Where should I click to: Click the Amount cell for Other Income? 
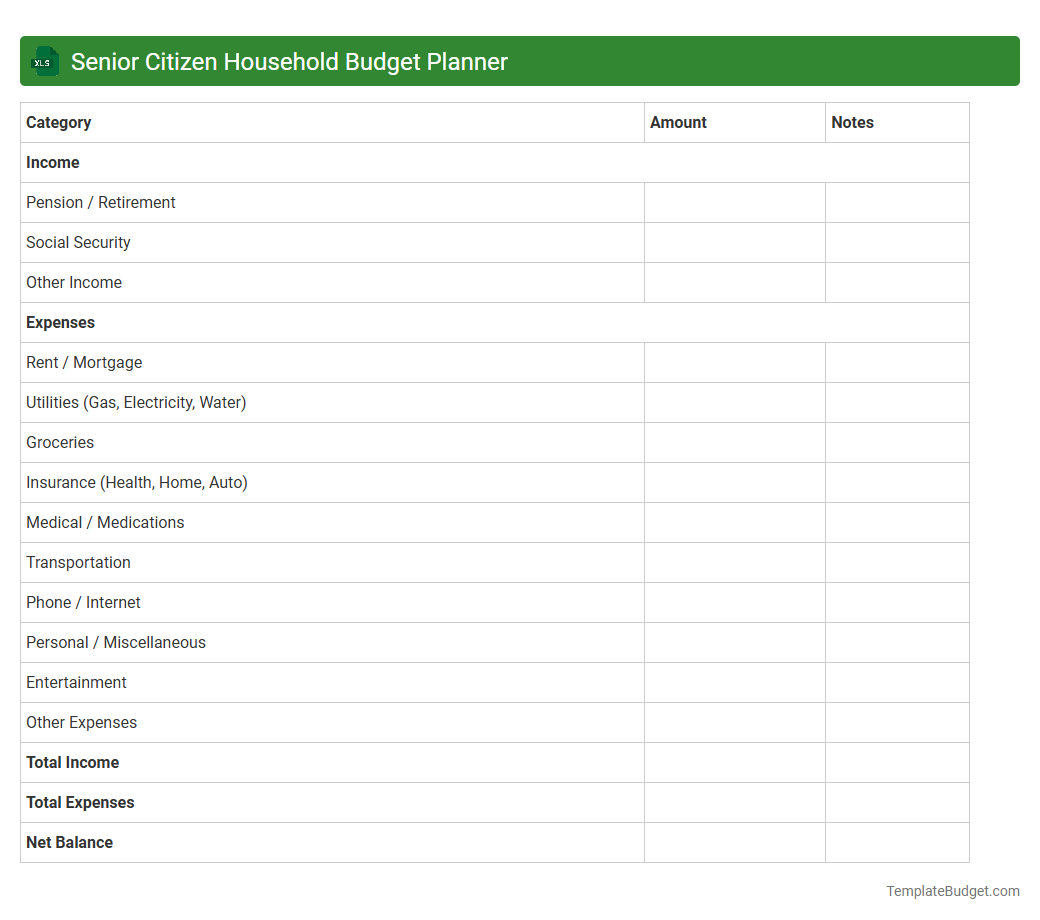pyautogui.click(x=734, y=282)
